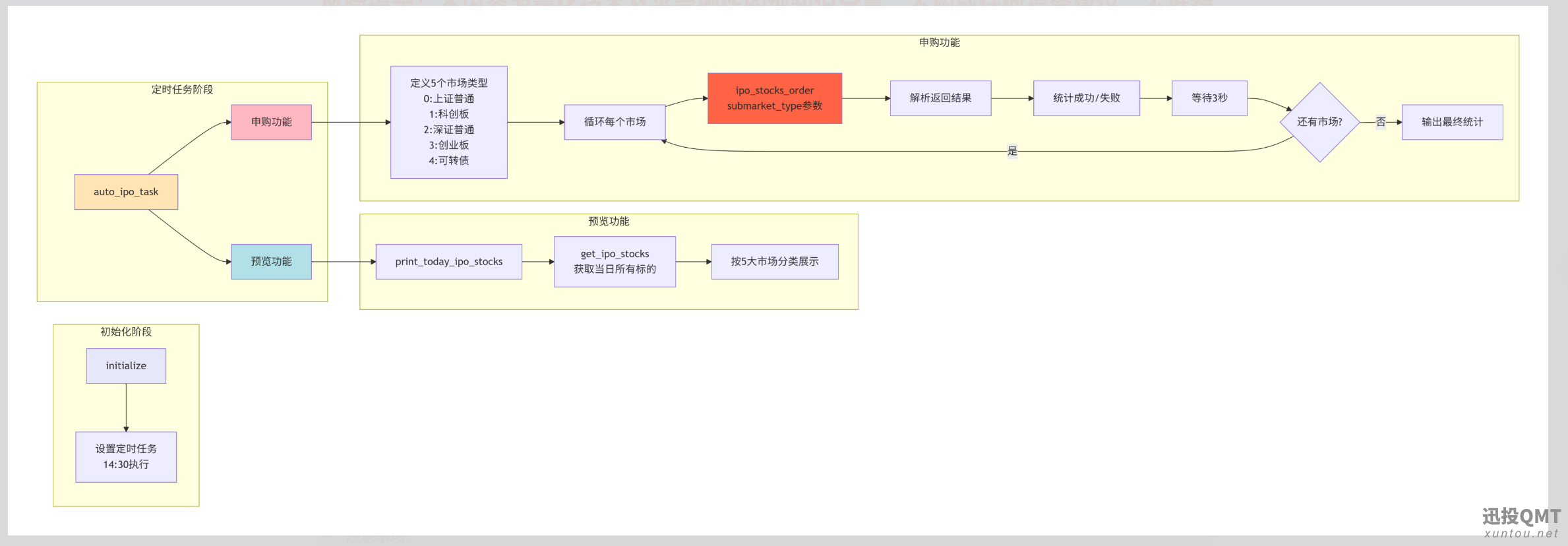Screen dimensions: 1568x546
Task: Click the 否 edge label
Action: [1381, 122]
